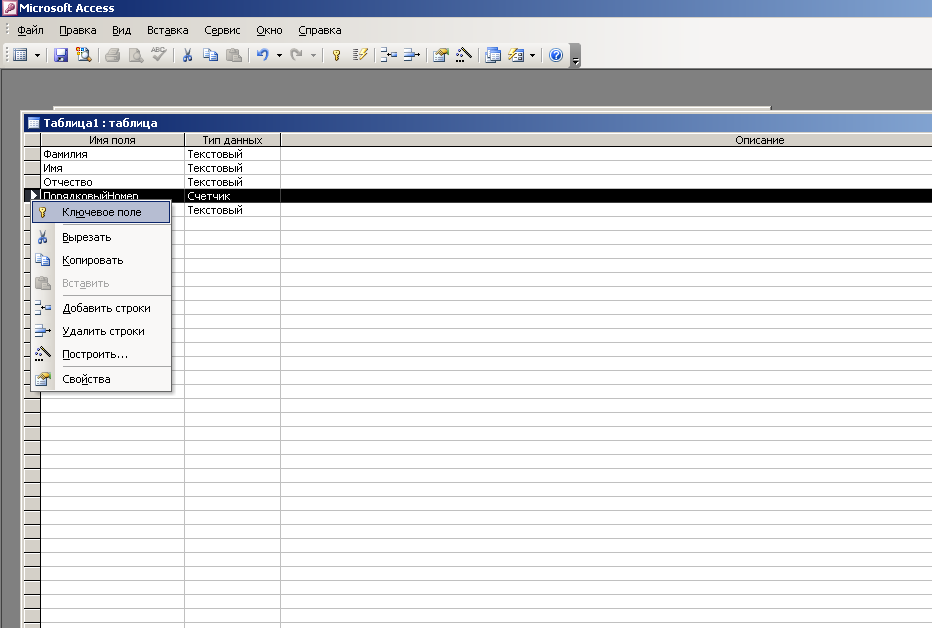Expand the toolbar options arrow at toolbar end
The image size is (932, 628).
[x=575, y=56]
